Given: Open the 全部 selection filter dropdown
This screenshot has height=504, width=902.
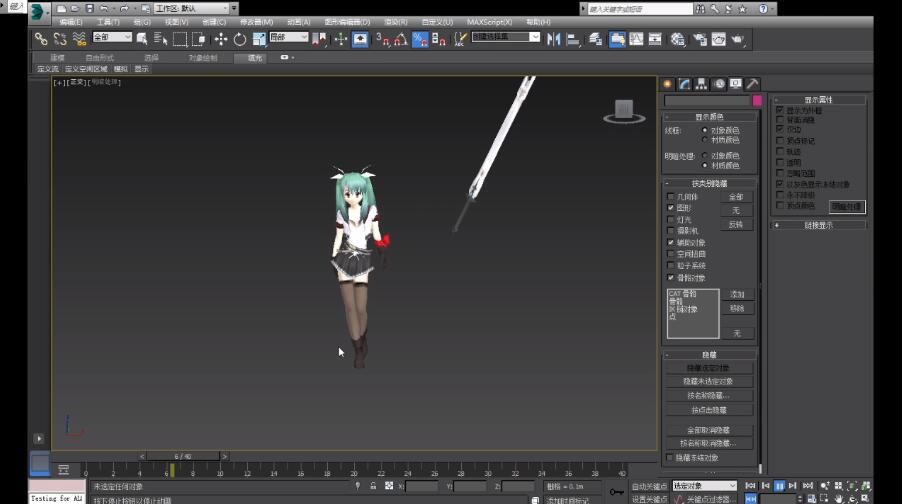Looking at the screenshot, I should [x=112, y=37].
